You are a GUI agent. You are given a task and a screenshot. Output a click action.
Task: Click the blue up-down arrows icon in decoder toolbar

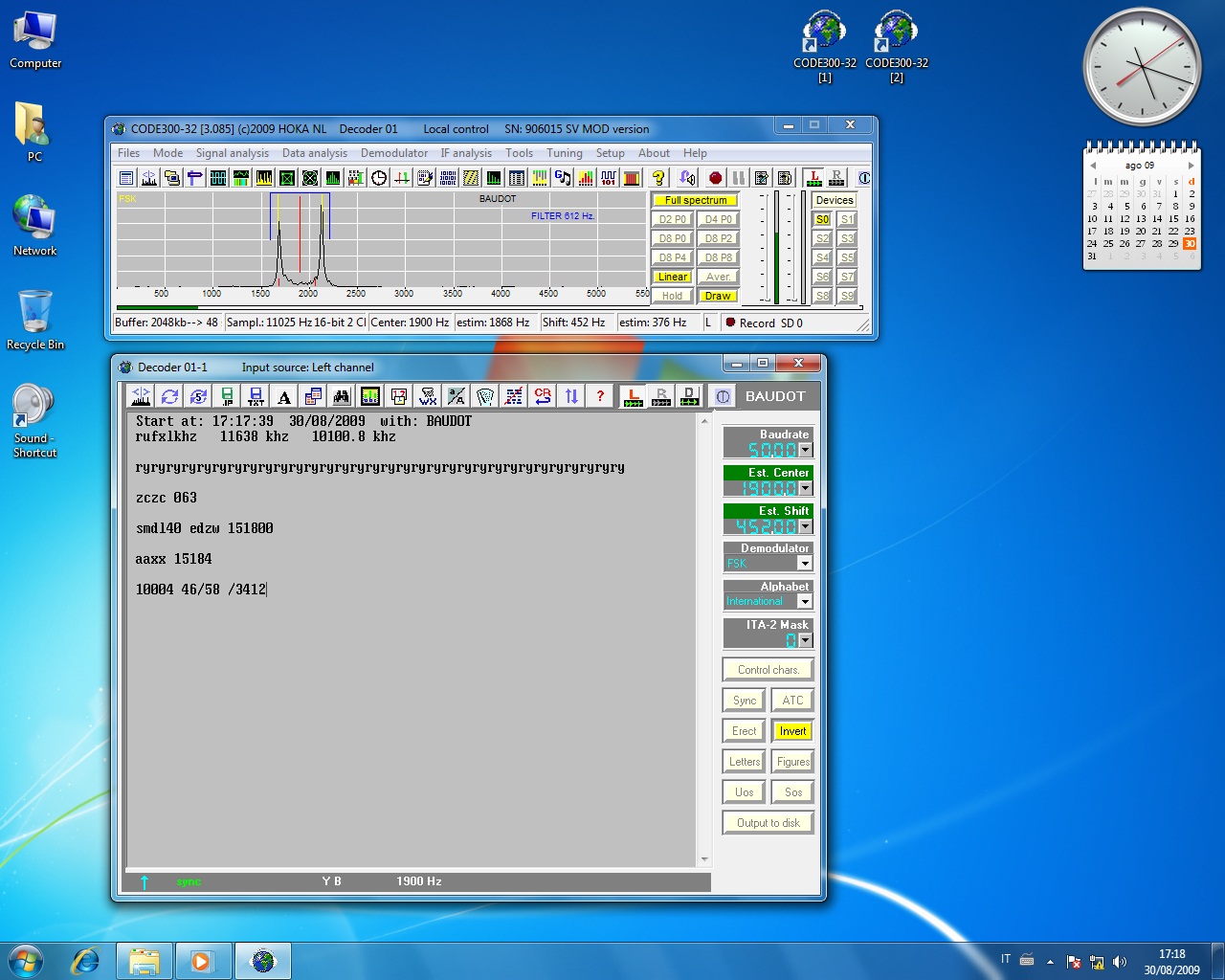(571, 396)
